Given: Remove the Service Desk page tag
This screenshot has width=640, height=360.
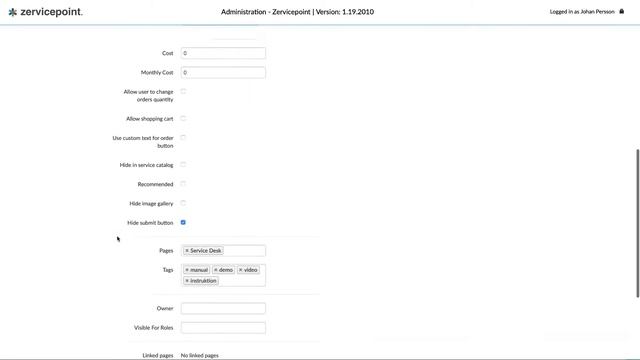Looking at the screenshot, I should 187,251.
